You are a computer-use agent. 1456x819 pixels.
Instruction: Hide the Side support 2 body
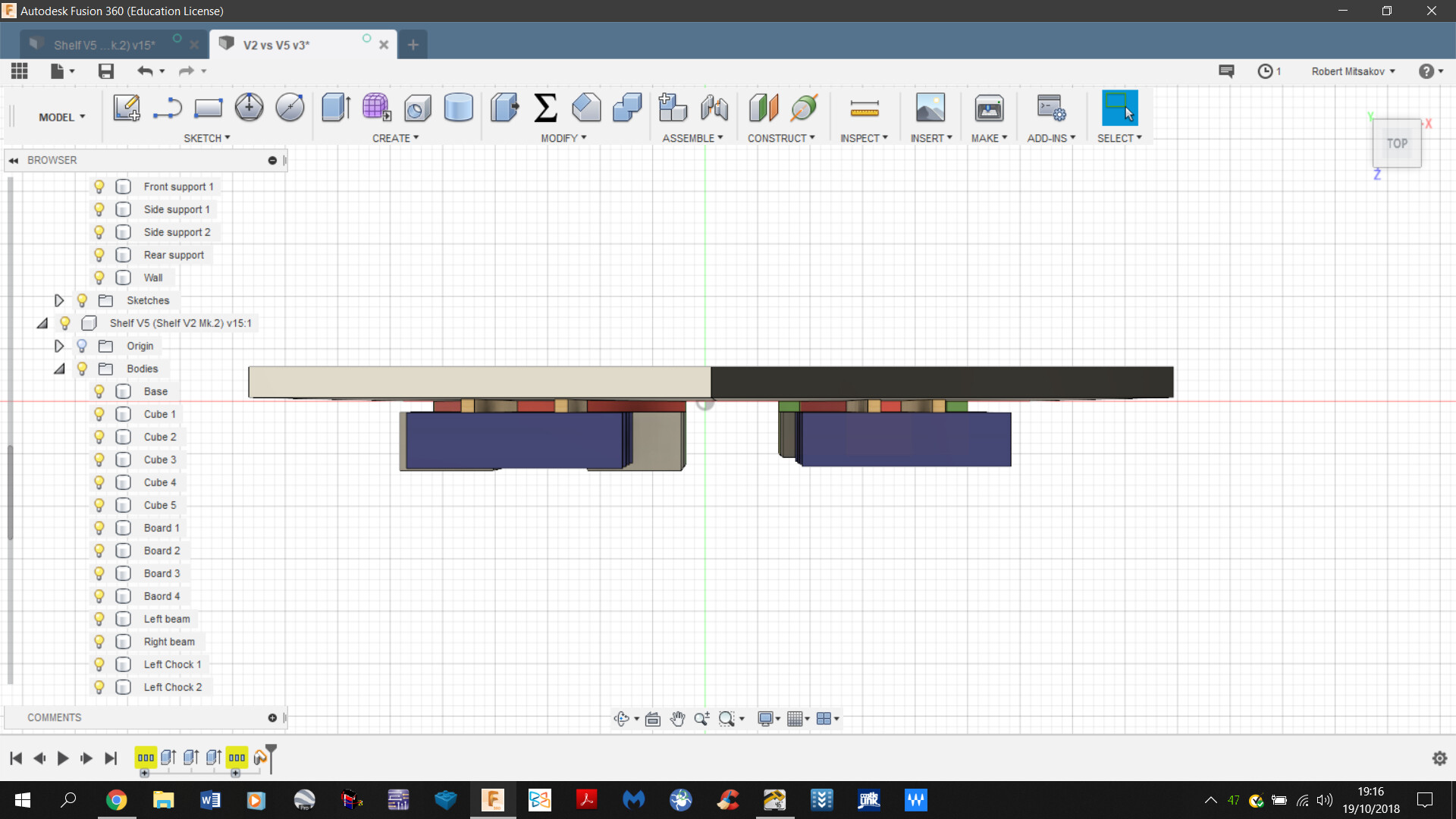[x=99, y=232]
